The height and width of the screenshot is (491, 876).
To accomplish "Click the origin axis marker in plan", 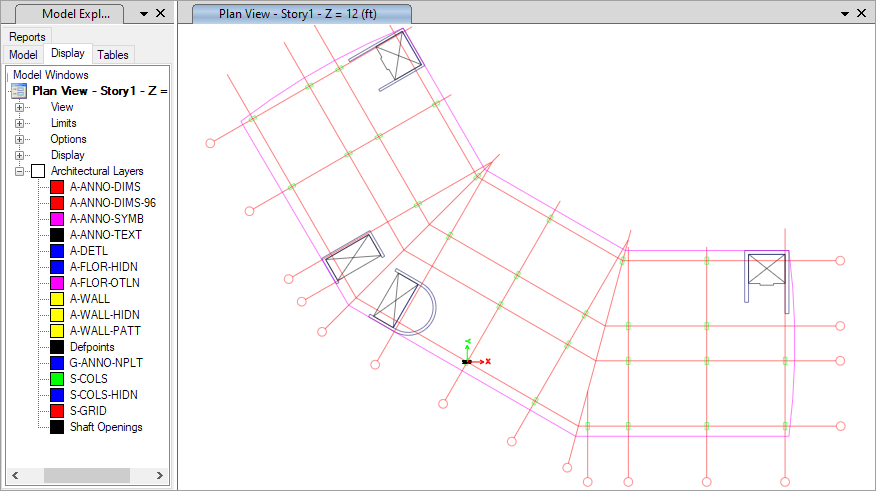I will coord(466,360).
